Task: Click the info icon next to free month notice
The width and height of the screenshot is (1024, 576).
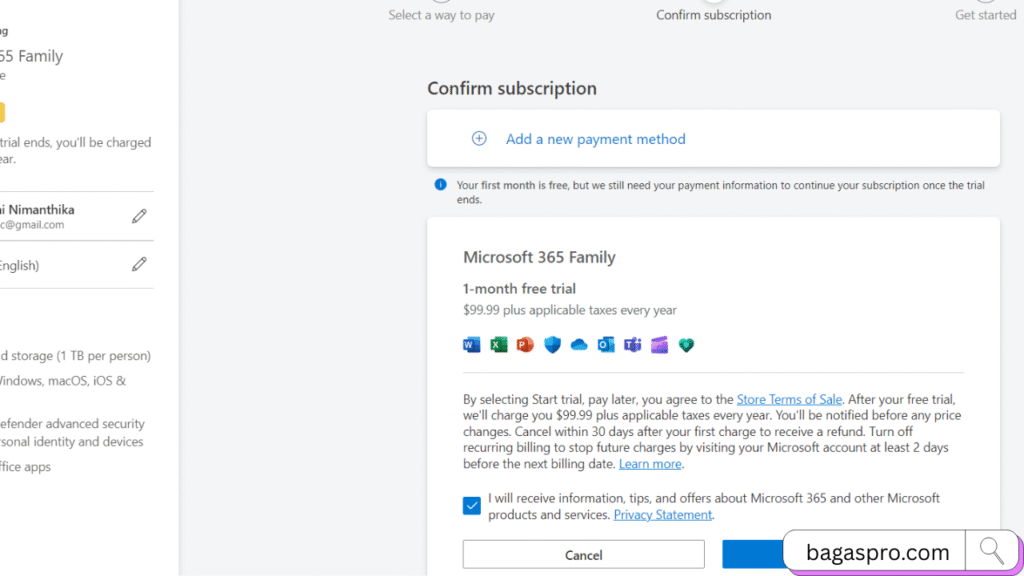Action: click(440, 184)
